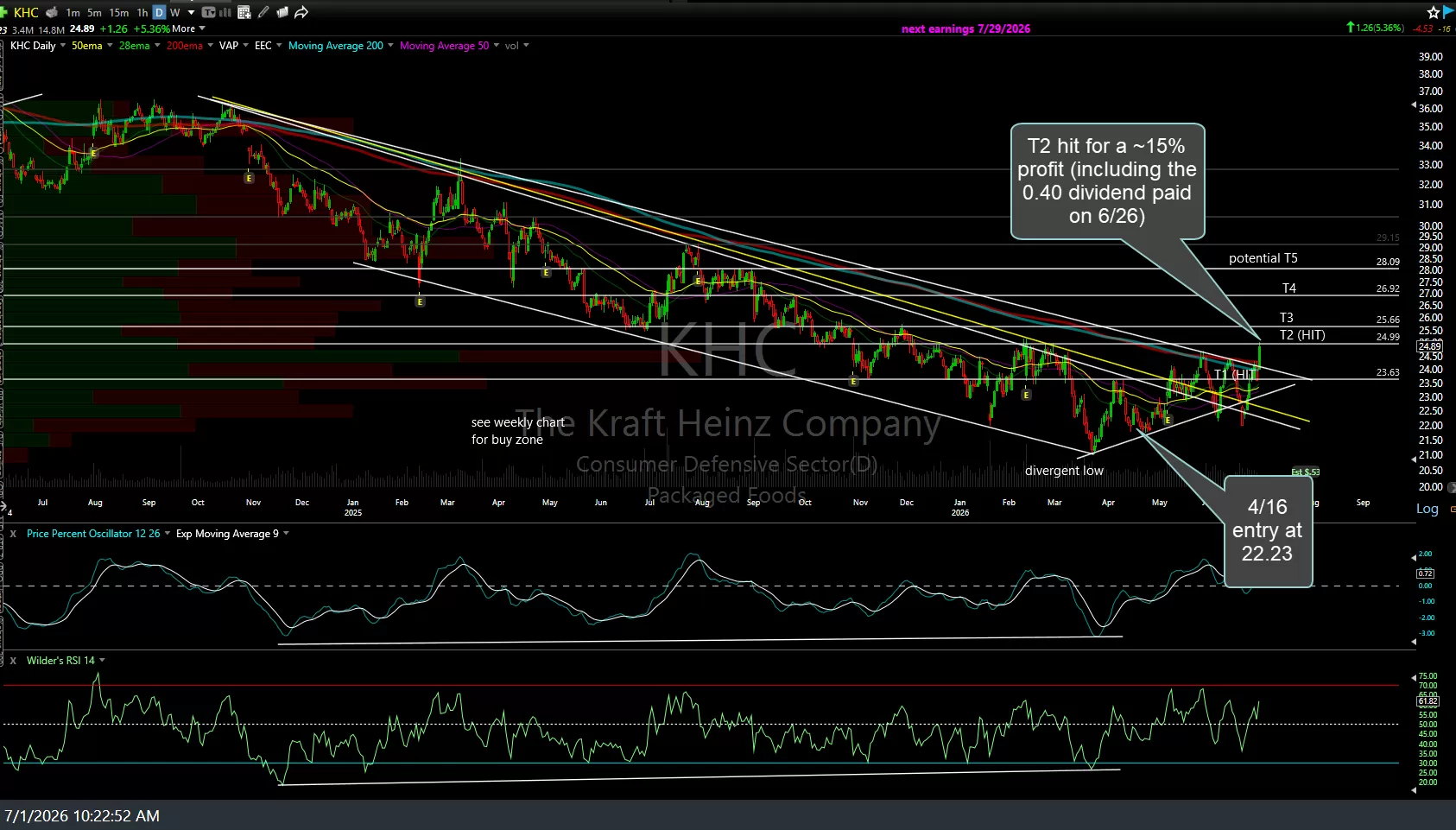Click the blue flag icon

[x=1448, y=11]
